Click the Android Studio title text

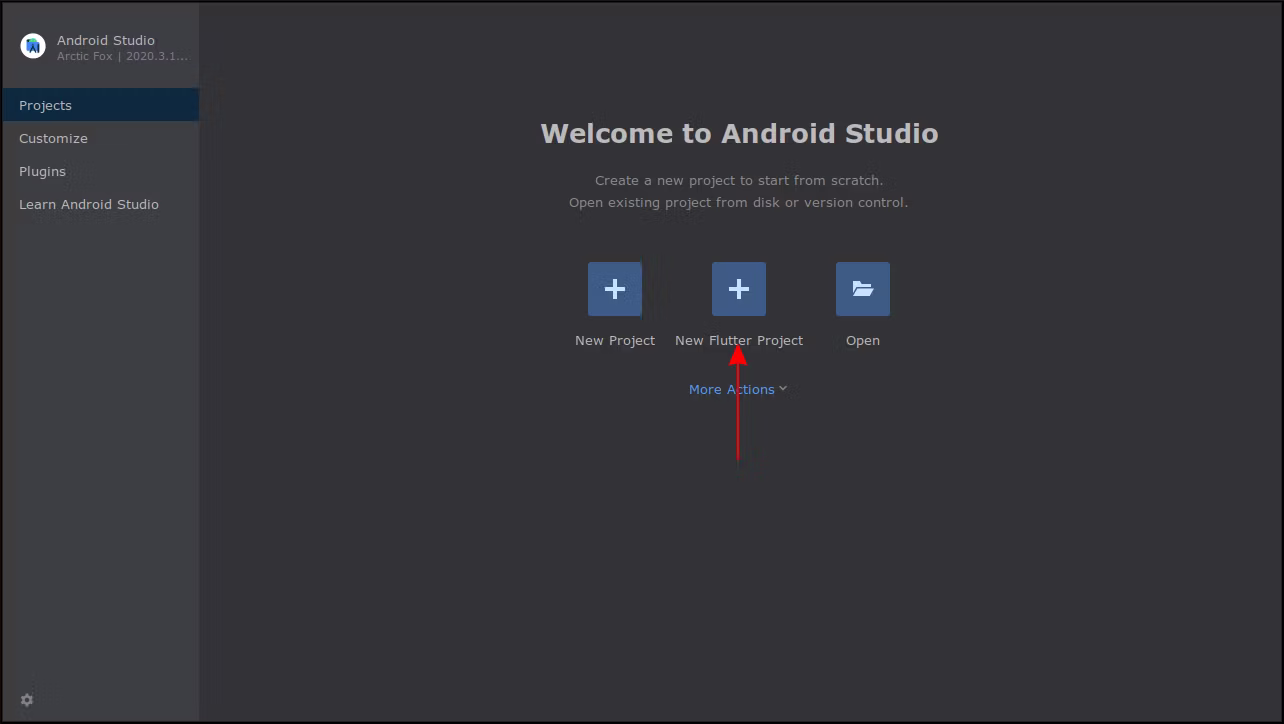106,40
